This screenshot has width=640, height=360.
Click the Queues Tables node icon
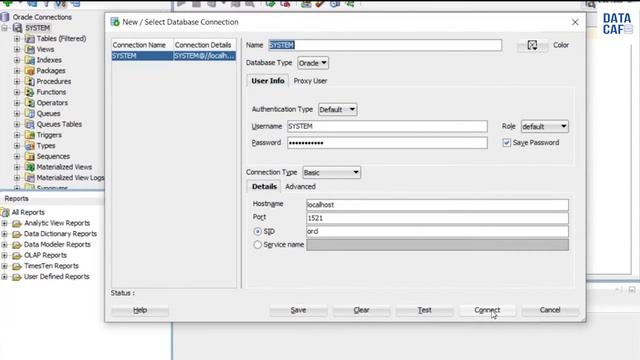tap(29, 124)
